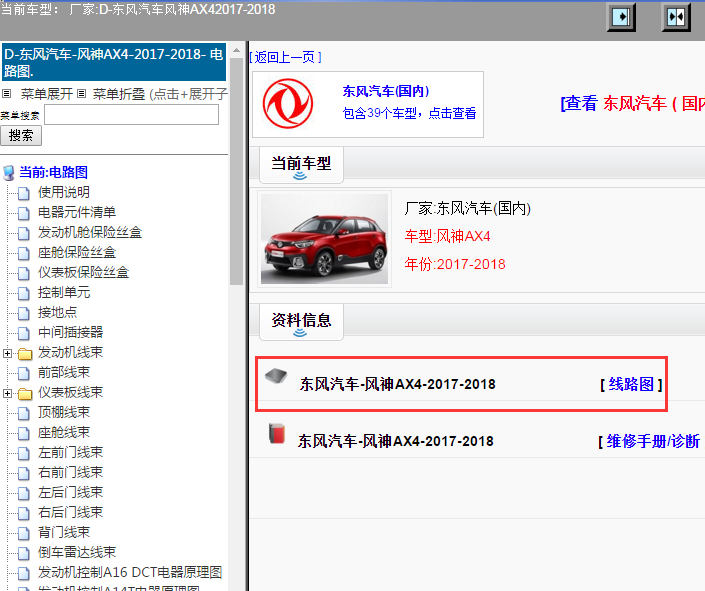Click the page icon beside 发动机舱保险丝盒
705x591 pixels.
pos(24,233)
